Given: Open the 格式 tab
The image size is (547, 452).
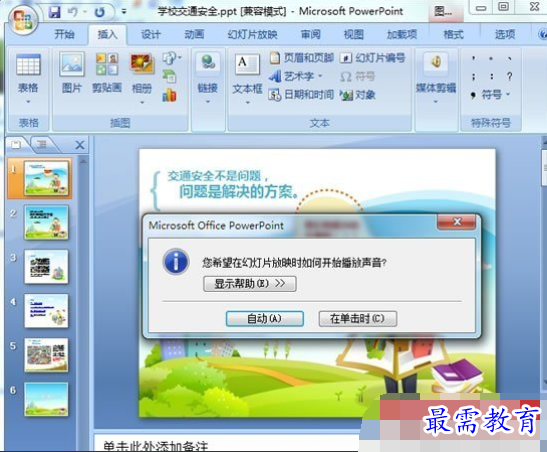Looking at the screenshot, I should point(453,34).
